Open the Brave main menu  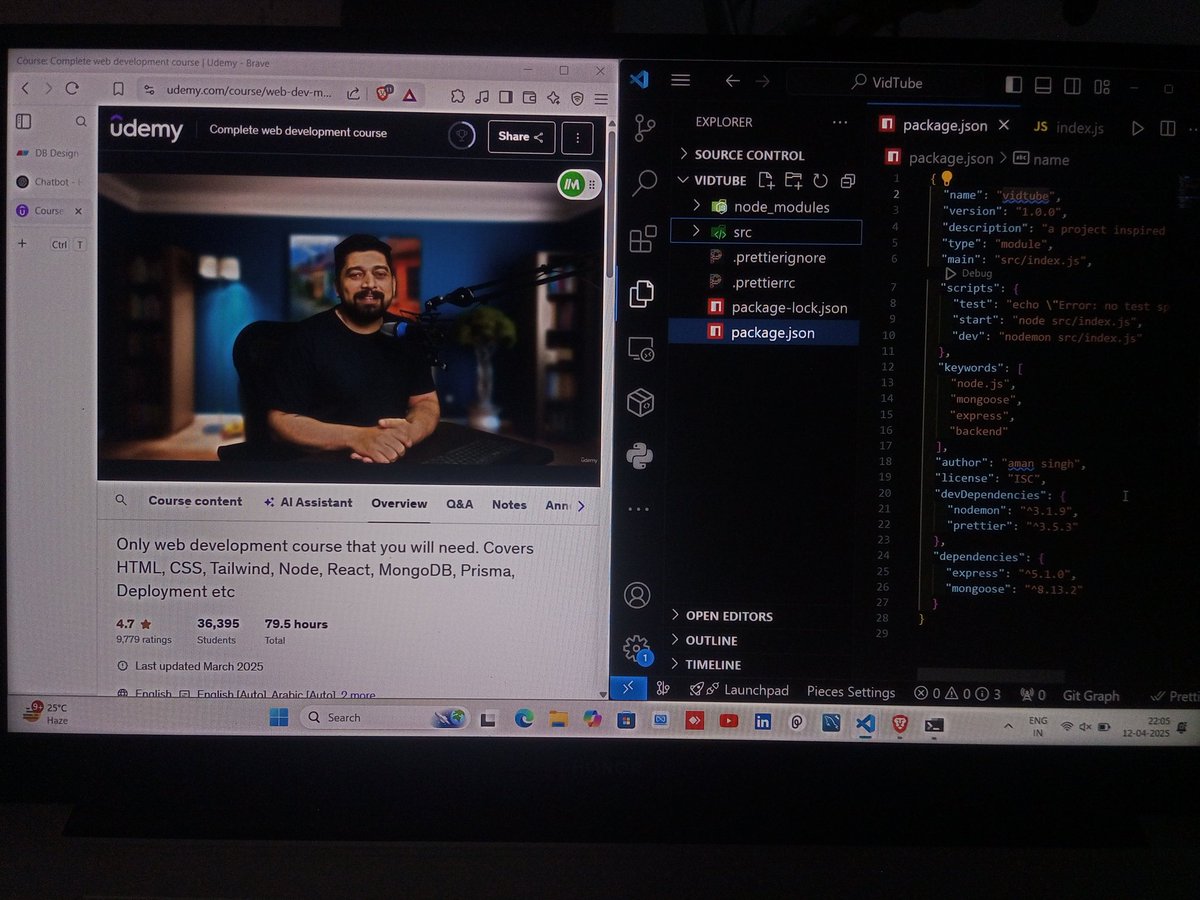coord(601,99)
